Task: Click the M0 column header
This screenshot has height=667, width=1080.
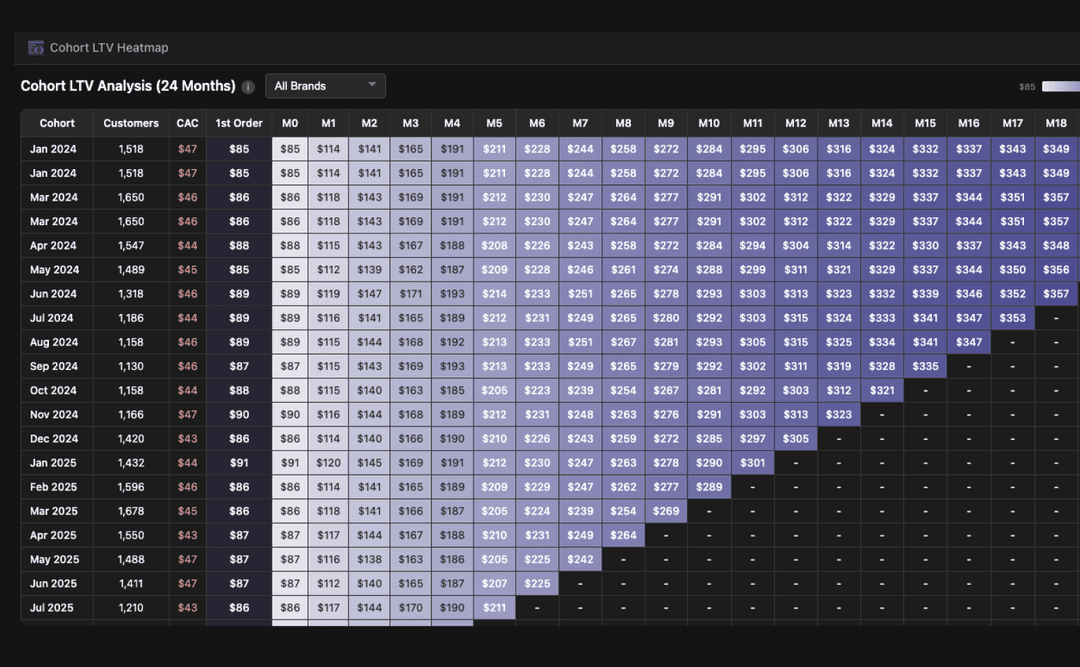Action: 290,123
